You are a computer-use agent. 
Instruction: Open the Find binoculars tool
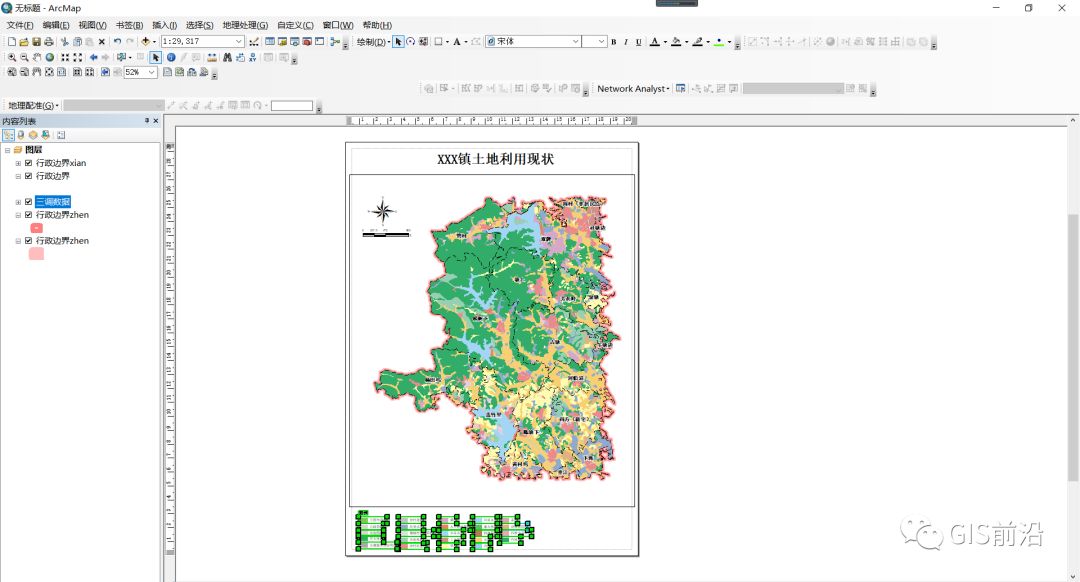[228, 58]
